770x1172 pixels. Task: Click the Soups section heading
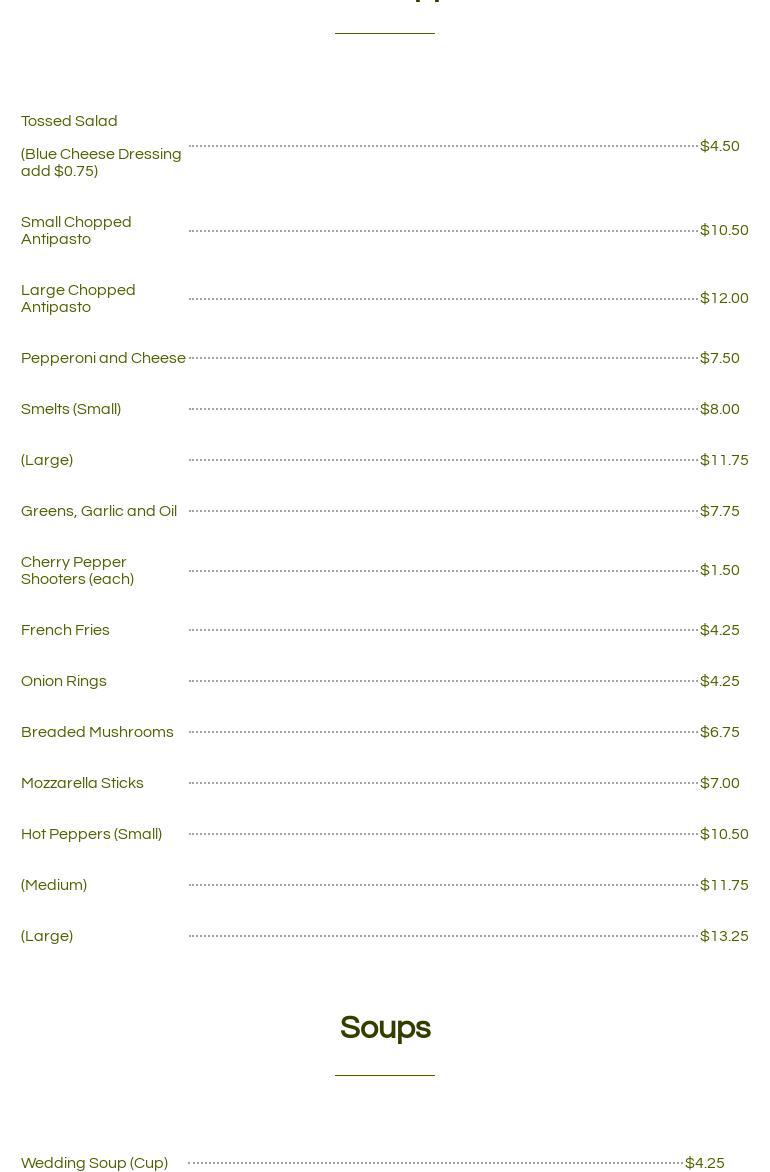385,1028
